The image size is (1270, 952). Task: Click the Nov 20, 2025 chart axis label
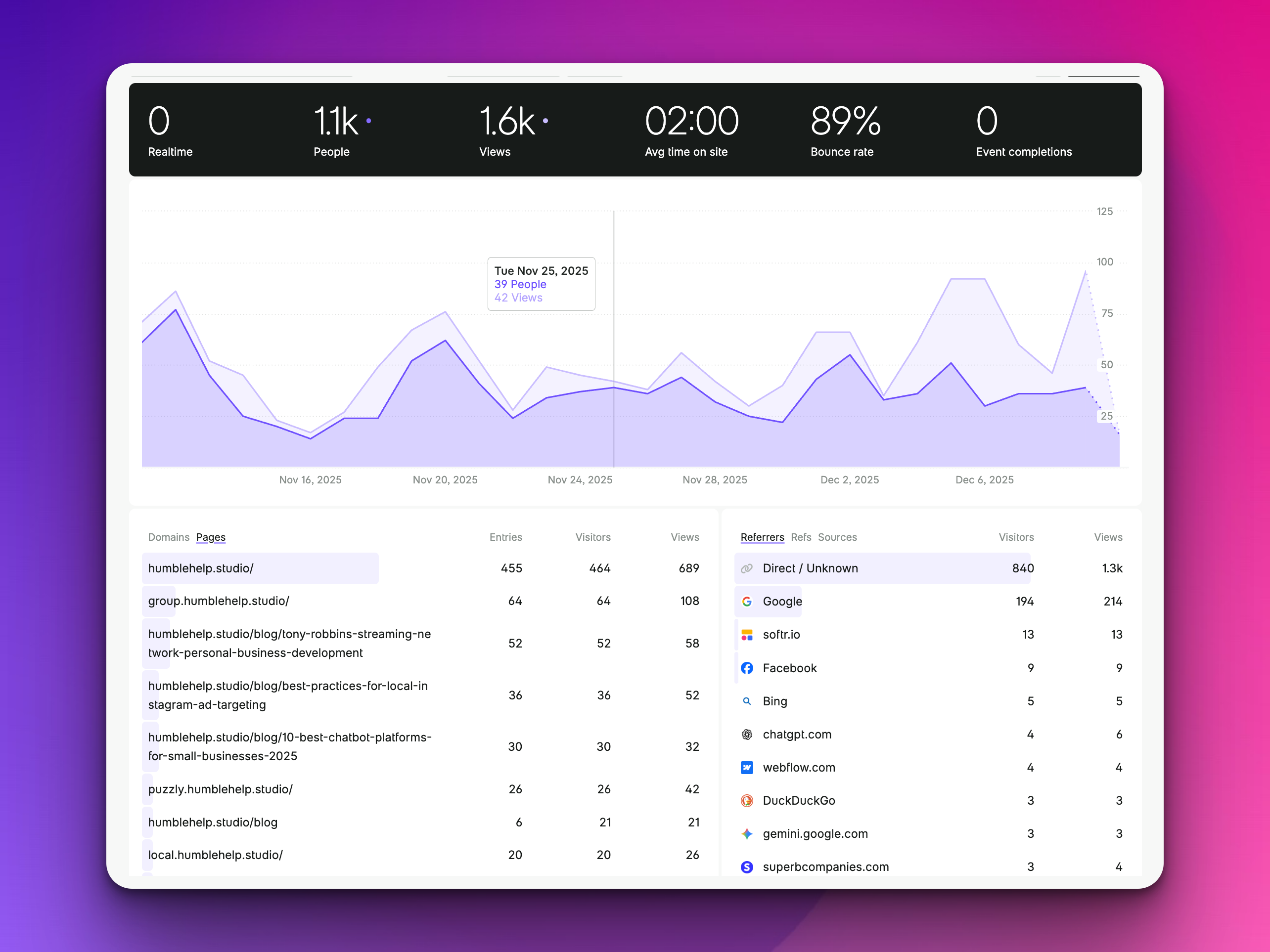pos(445,480)
